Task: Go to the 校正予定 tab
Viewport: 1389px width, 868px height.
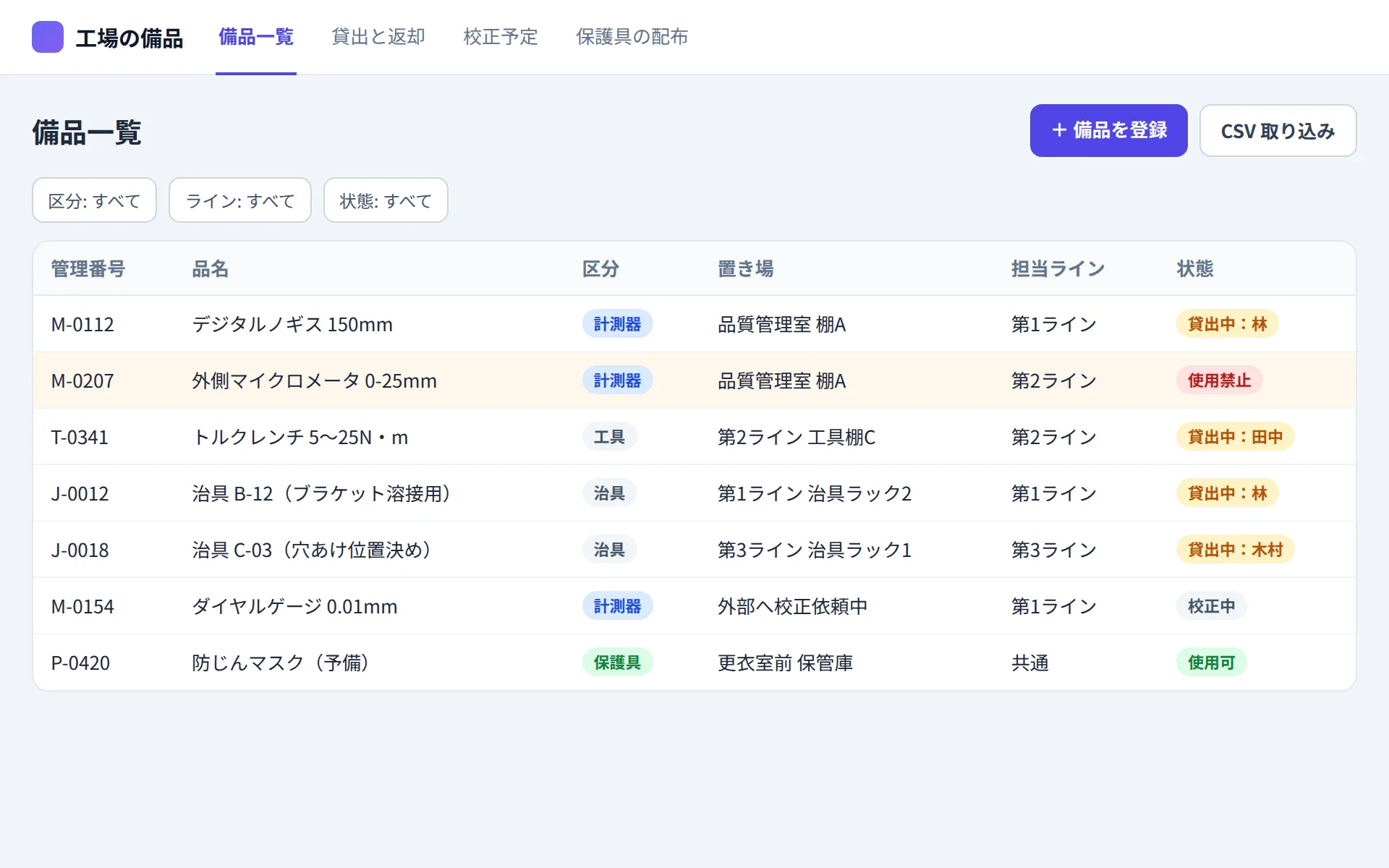Action: pos(501,37)
